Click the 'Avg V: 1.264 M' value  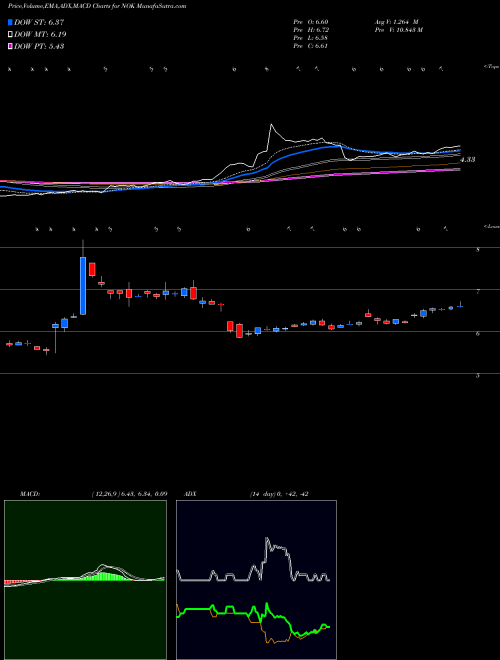(x=396, y=22)
